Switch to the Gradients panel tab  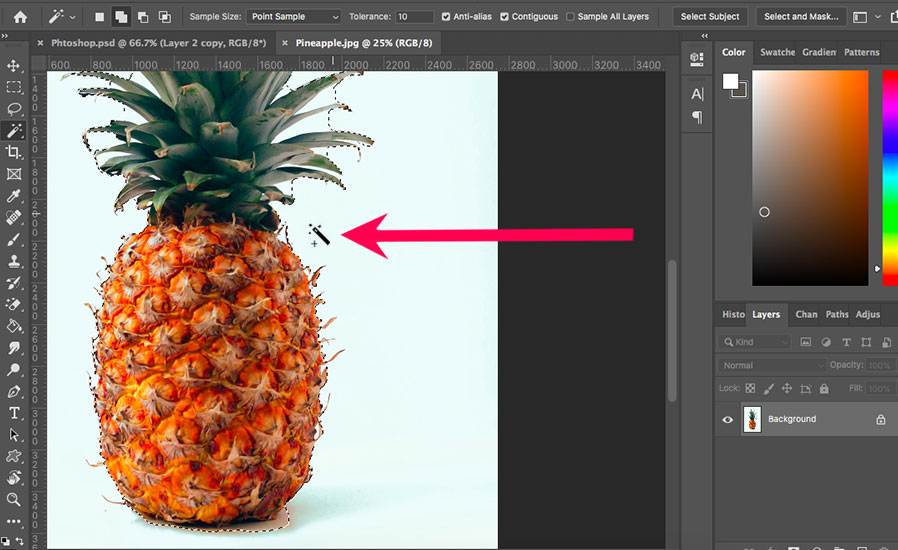pos(819,52)
